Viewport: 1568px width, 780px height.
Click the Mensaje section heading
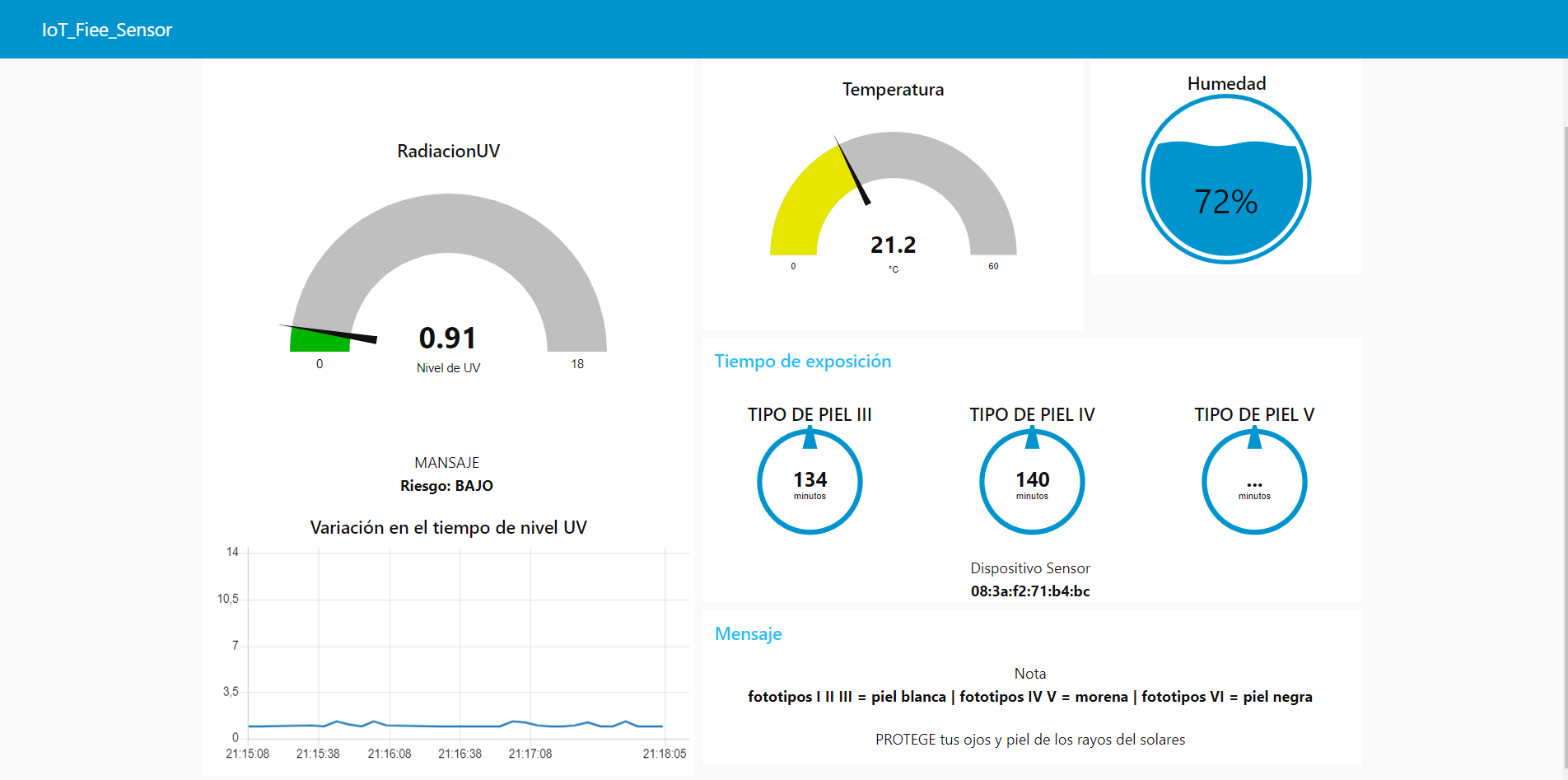pos(749,634)
